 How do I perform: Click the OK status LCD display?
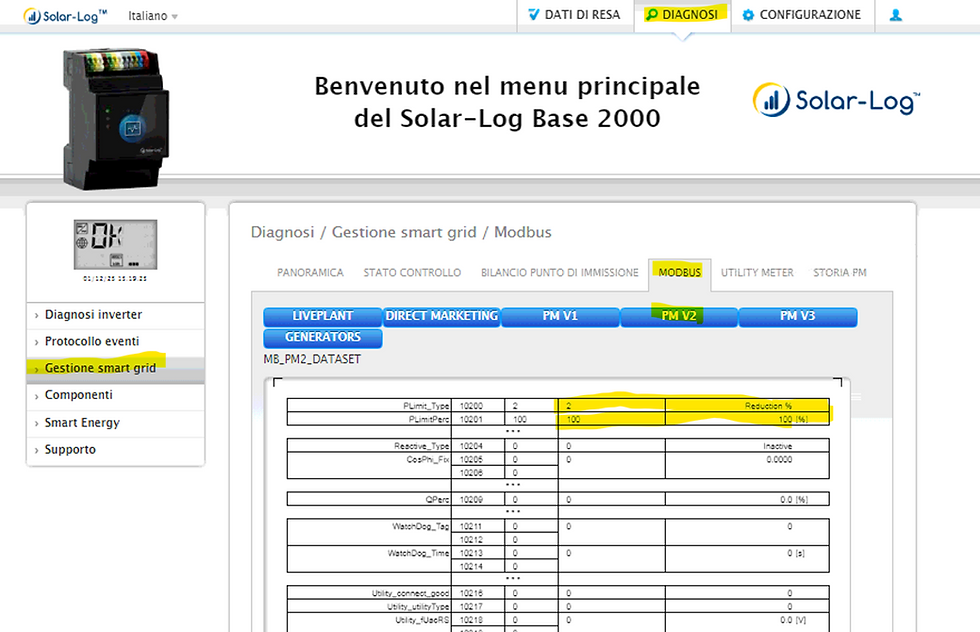tap(116, 244)
